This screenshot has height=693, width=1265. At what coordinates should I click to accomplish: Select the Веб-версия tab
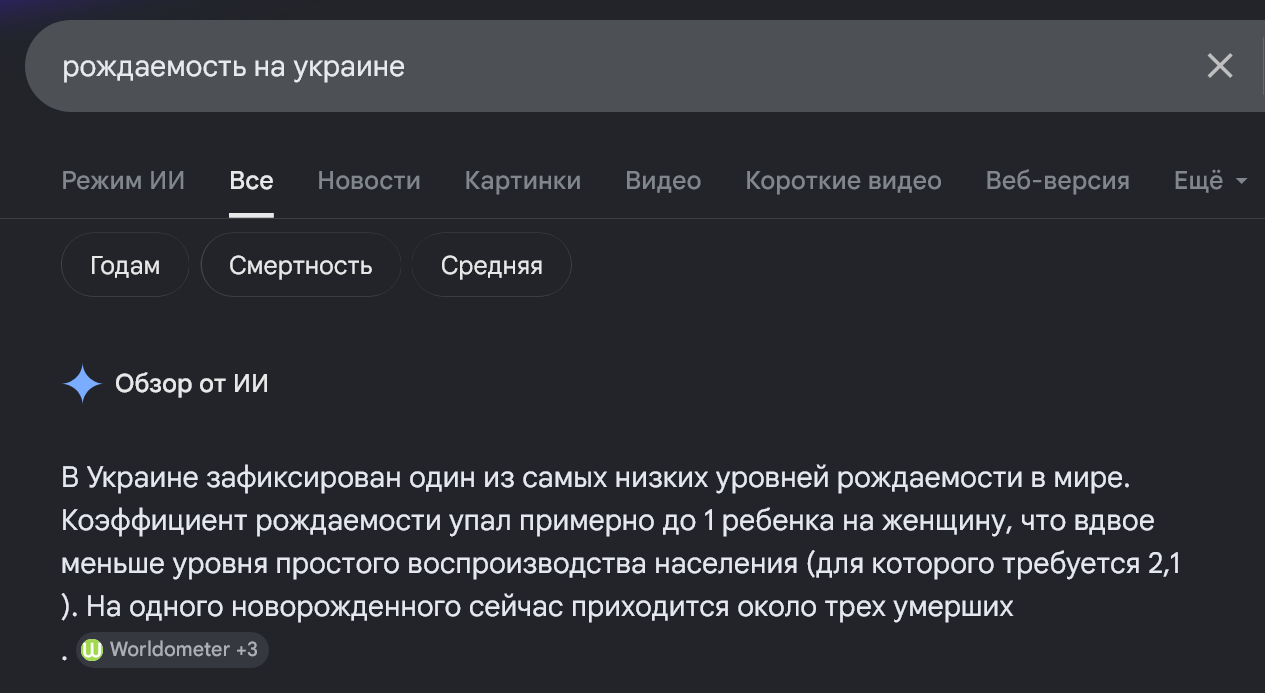tap(1058, 181)
